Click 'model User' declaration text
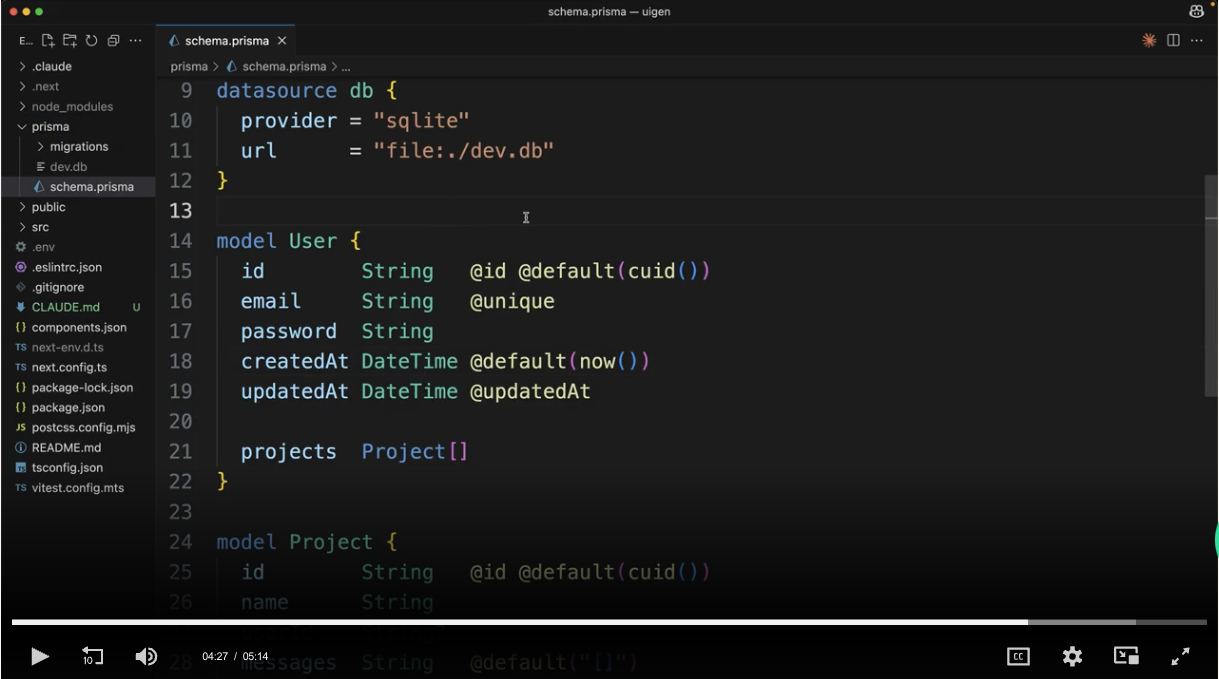 pos(277,240)
